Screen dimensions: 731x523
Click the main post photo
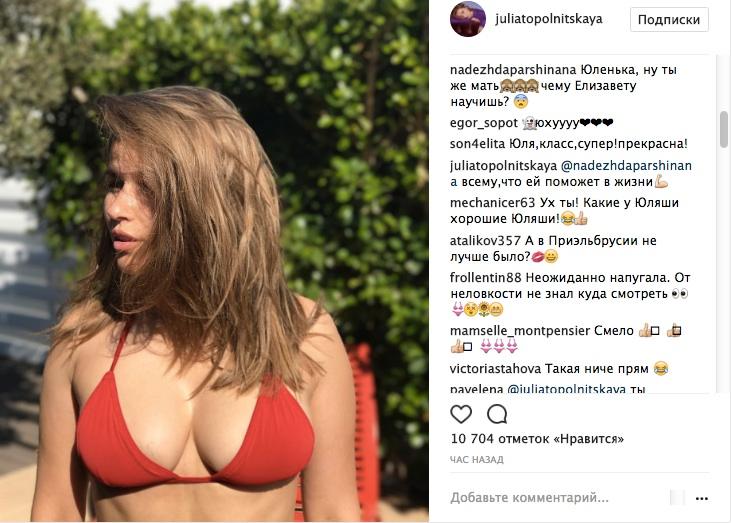coord(214,261)
